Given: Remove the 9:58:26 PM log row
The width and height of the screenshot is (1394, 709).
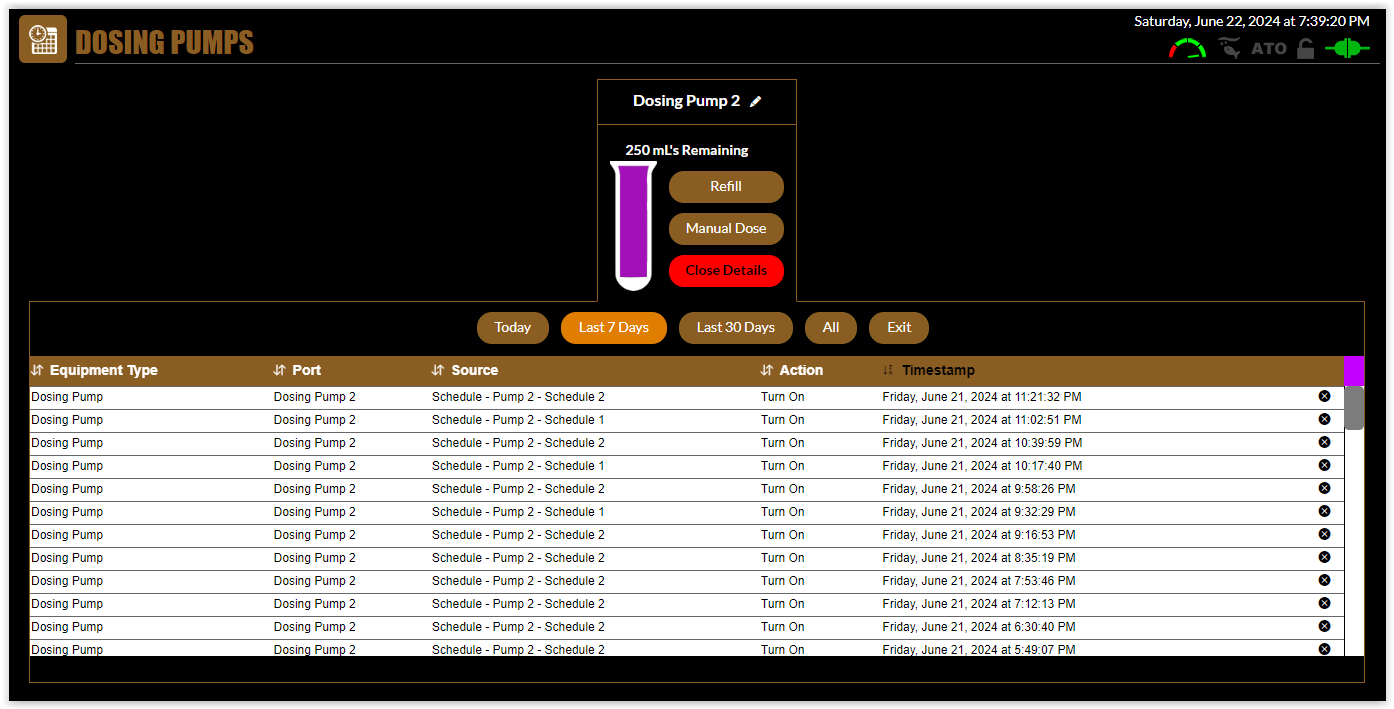Looking at the screenshot, I should (1324, 488).
